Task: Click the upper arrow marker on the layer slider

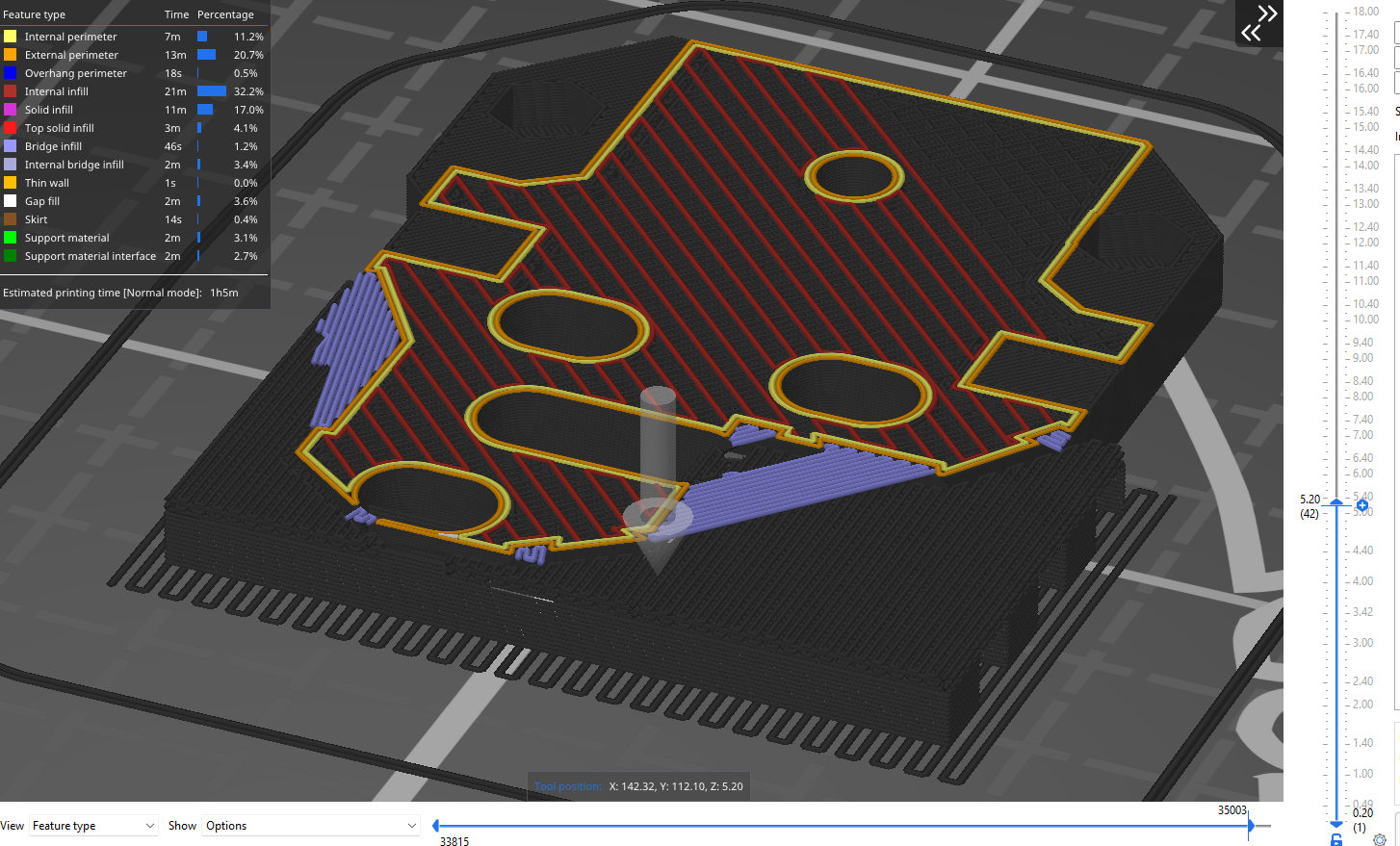Action: tap(1335, 500)
